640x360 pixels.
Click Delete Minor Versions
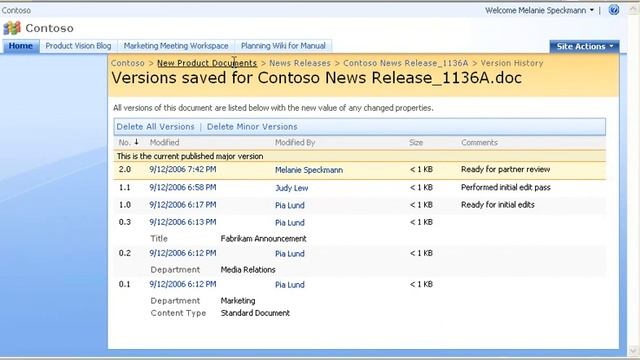[252, 127]
